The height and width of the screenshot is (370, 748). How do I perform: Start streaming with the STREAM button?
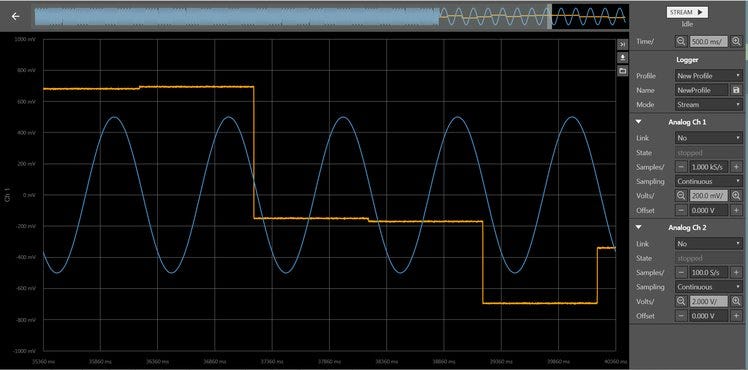[x=687, y=12]
